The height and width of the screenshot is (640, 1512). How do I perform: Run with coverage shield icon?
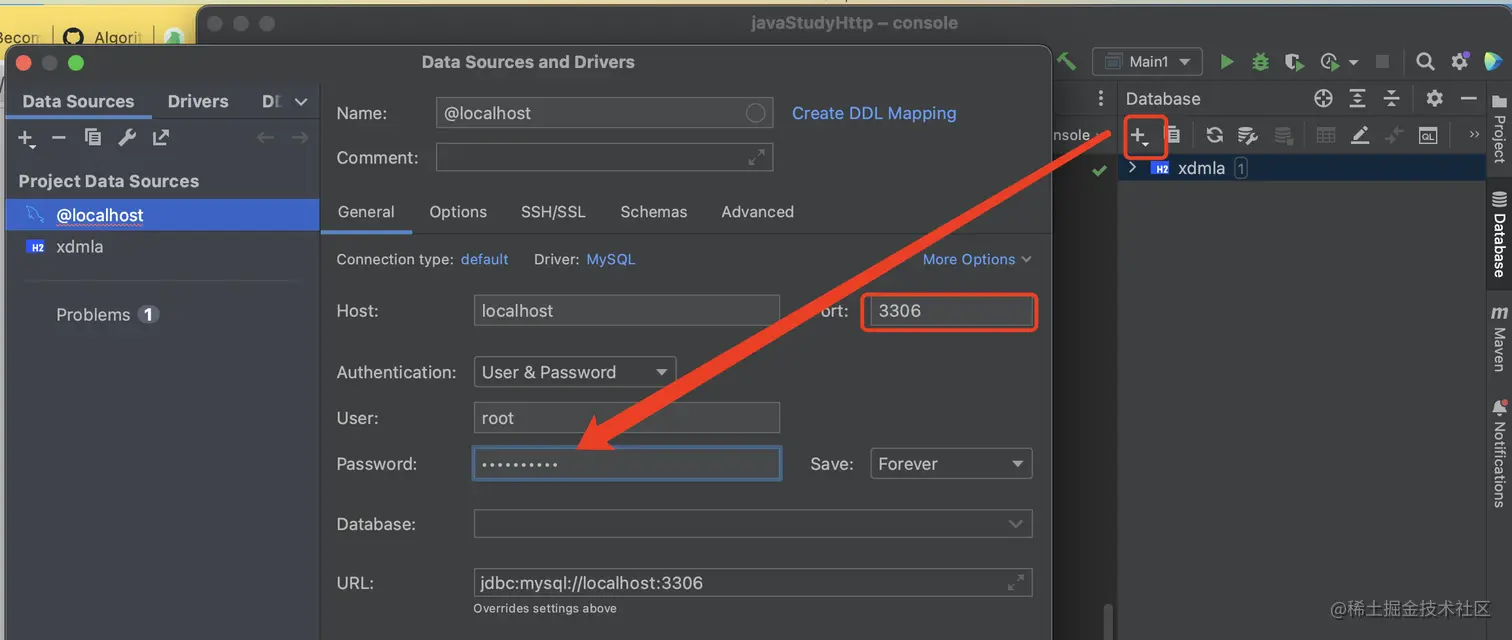click(x=1294, y=62)
